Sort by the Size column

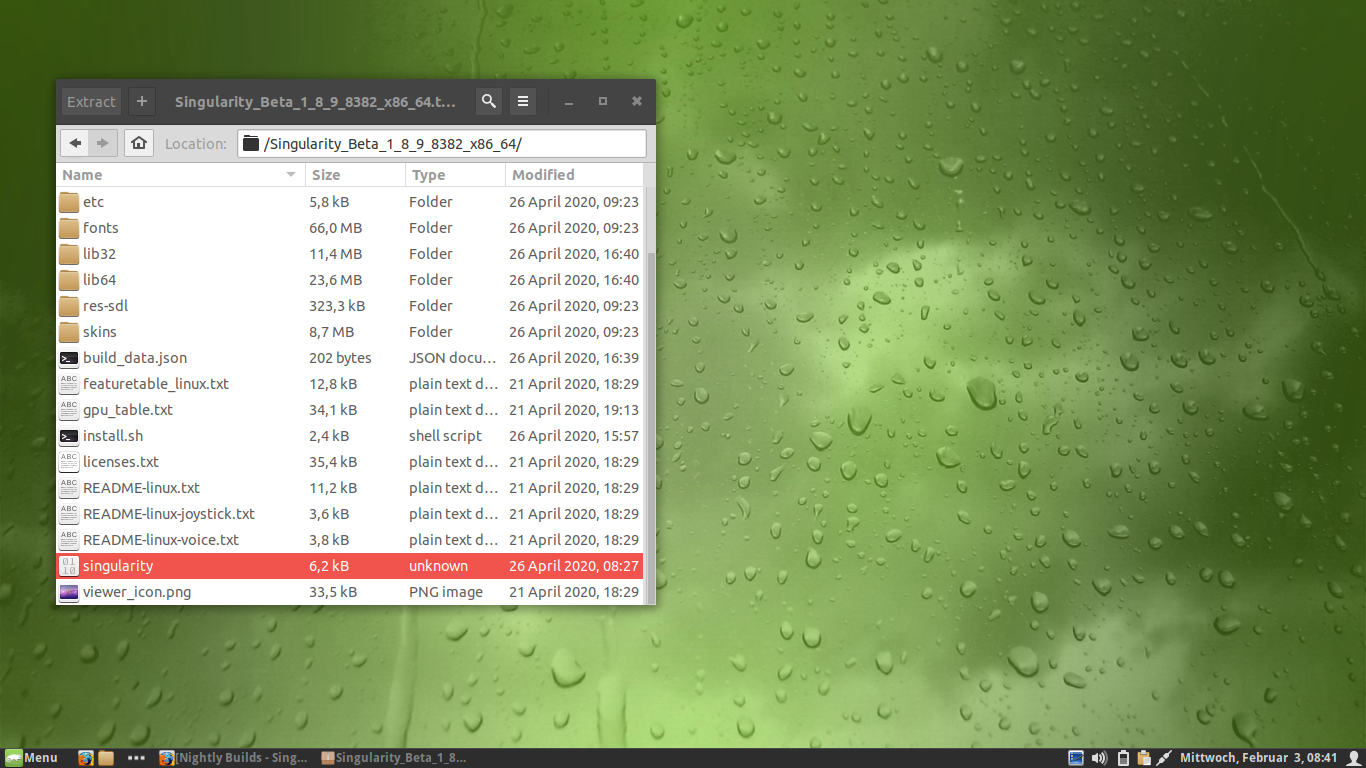tap(355, 175)
